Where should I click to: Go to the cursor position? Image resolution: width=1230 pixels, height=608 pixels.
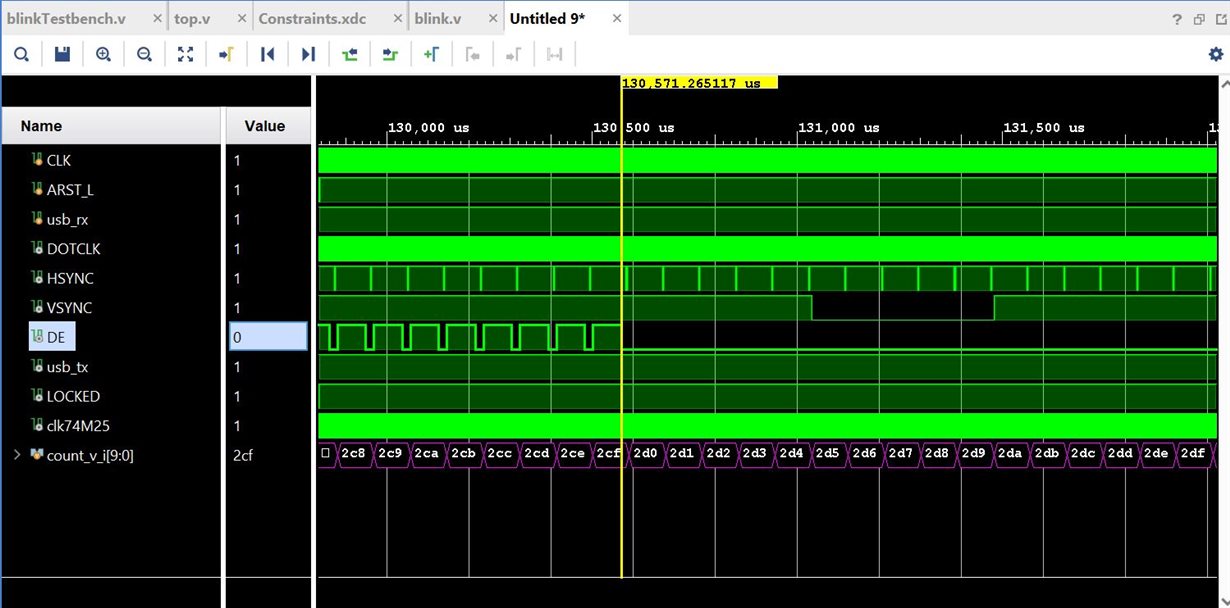[226, 55]
